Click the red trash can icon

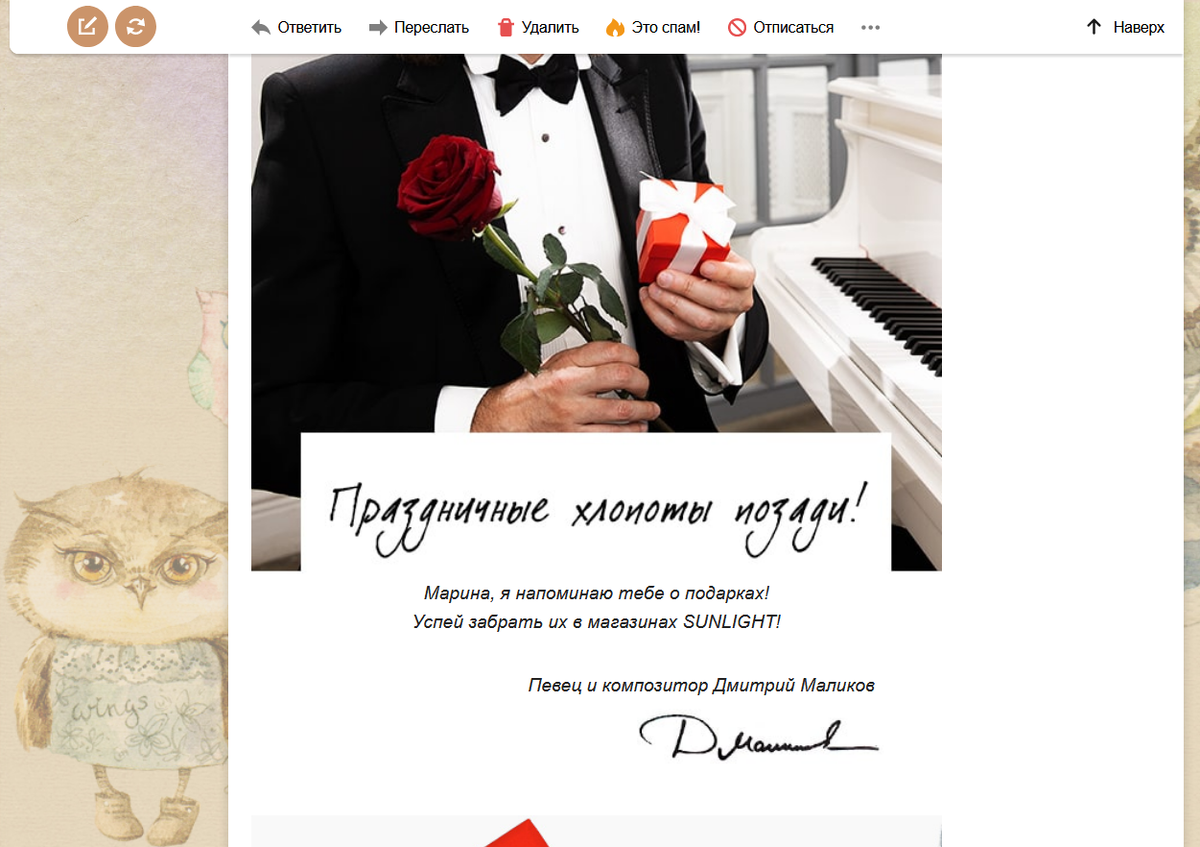[506, 27]
